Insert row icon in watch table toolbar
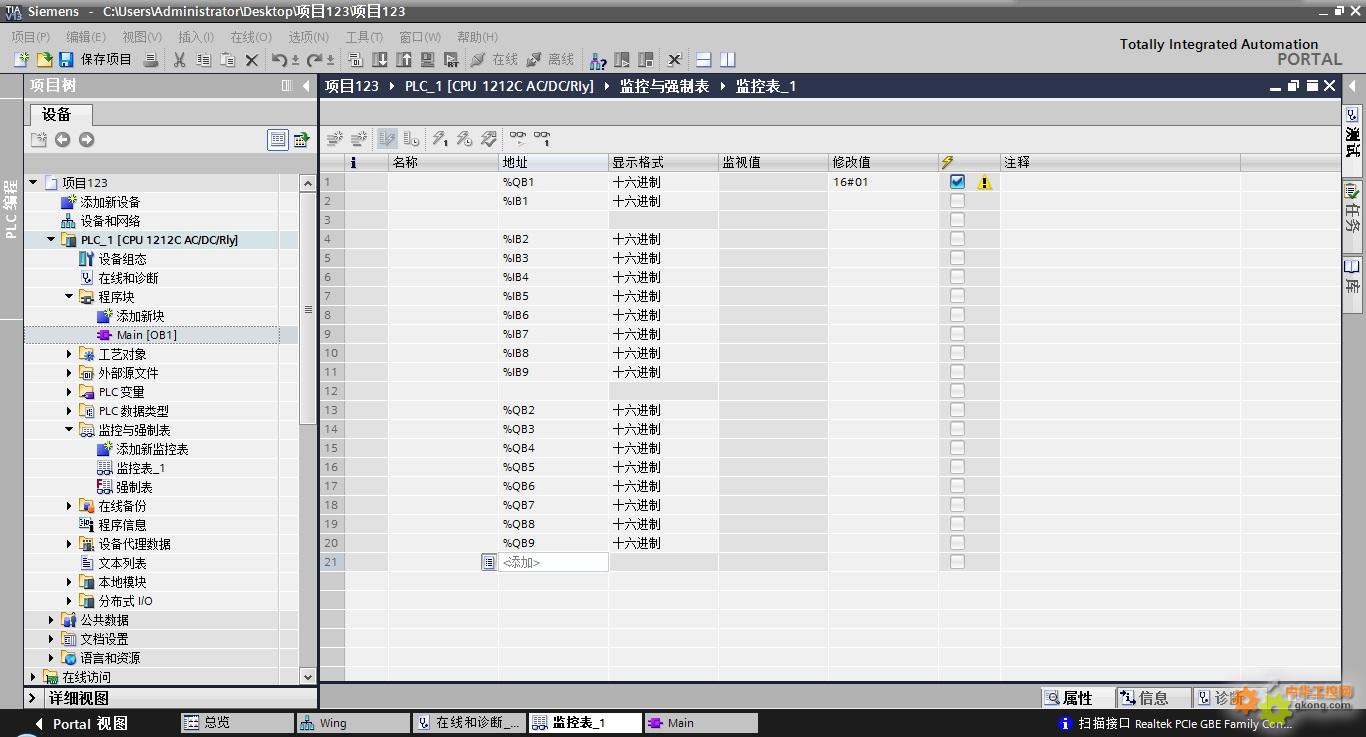 tap(335, 139)
